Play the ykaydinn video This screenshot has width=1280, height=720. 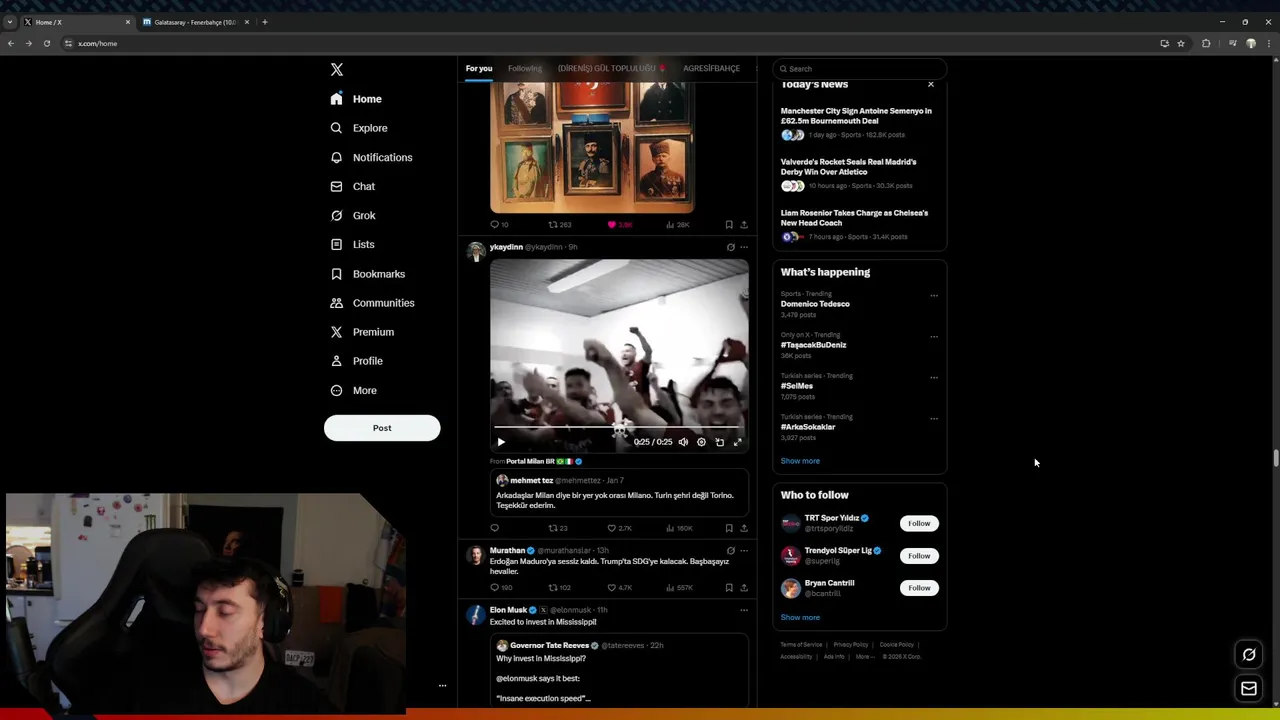501,442
